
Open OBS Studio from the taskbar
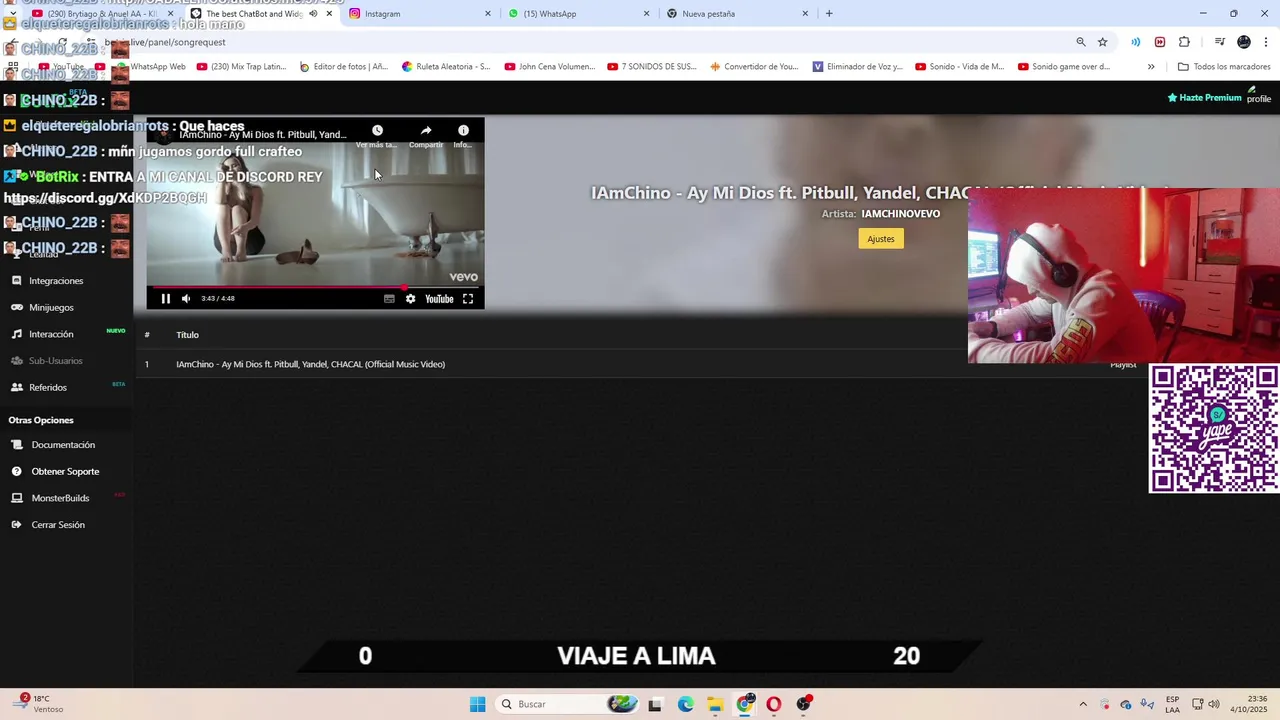click(x=804, y=704)
